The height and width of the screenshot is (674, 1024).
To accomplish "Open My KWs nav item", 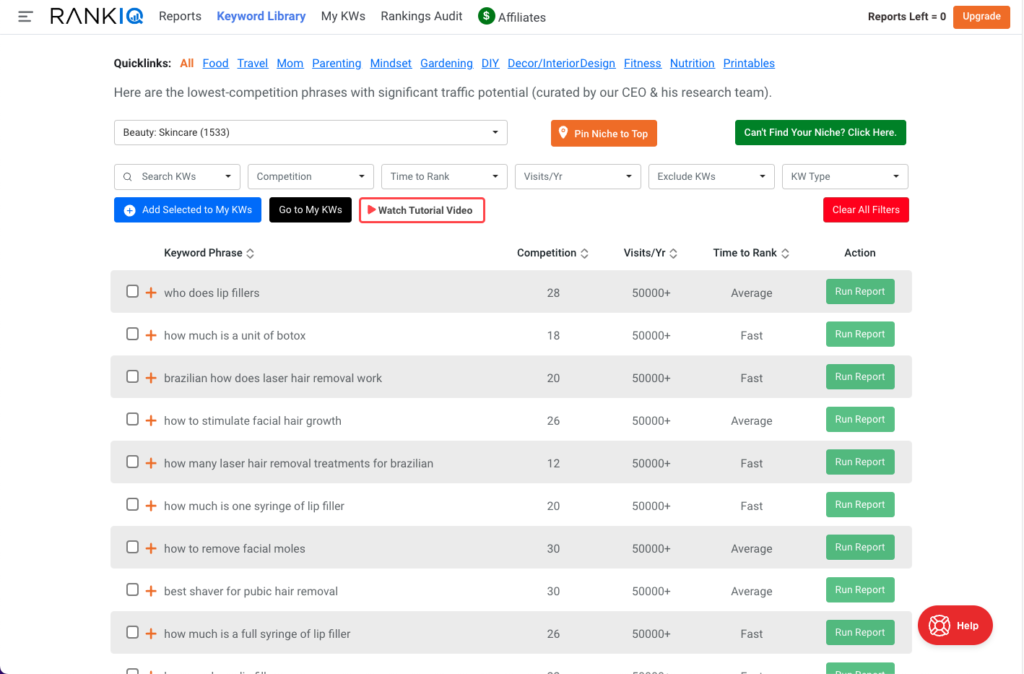I will [343, 16].
